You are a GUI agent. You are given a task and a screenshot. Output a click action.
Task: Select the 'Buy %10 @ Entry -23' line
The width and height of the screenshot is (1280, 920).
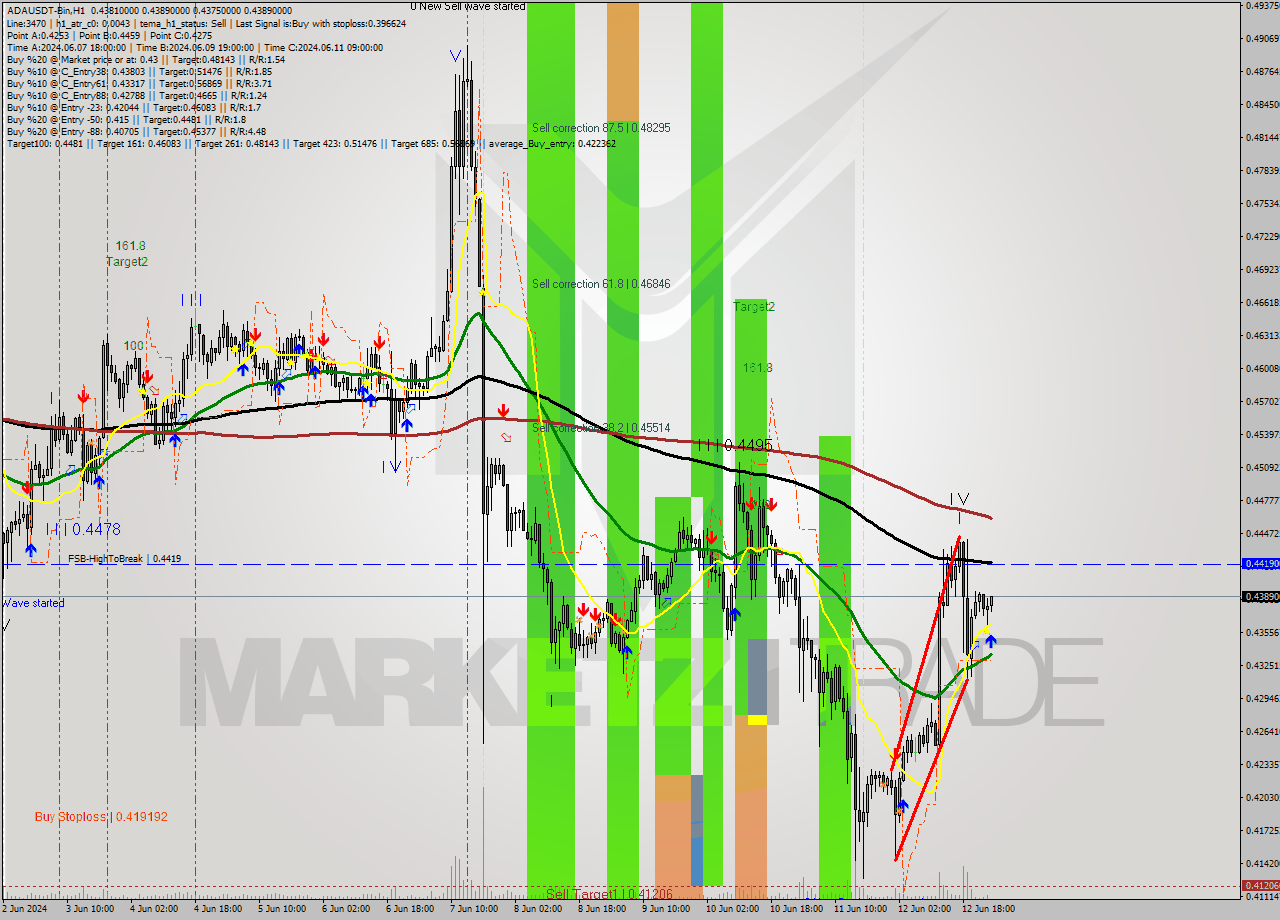pyautogui.click(x=134, y=107)
